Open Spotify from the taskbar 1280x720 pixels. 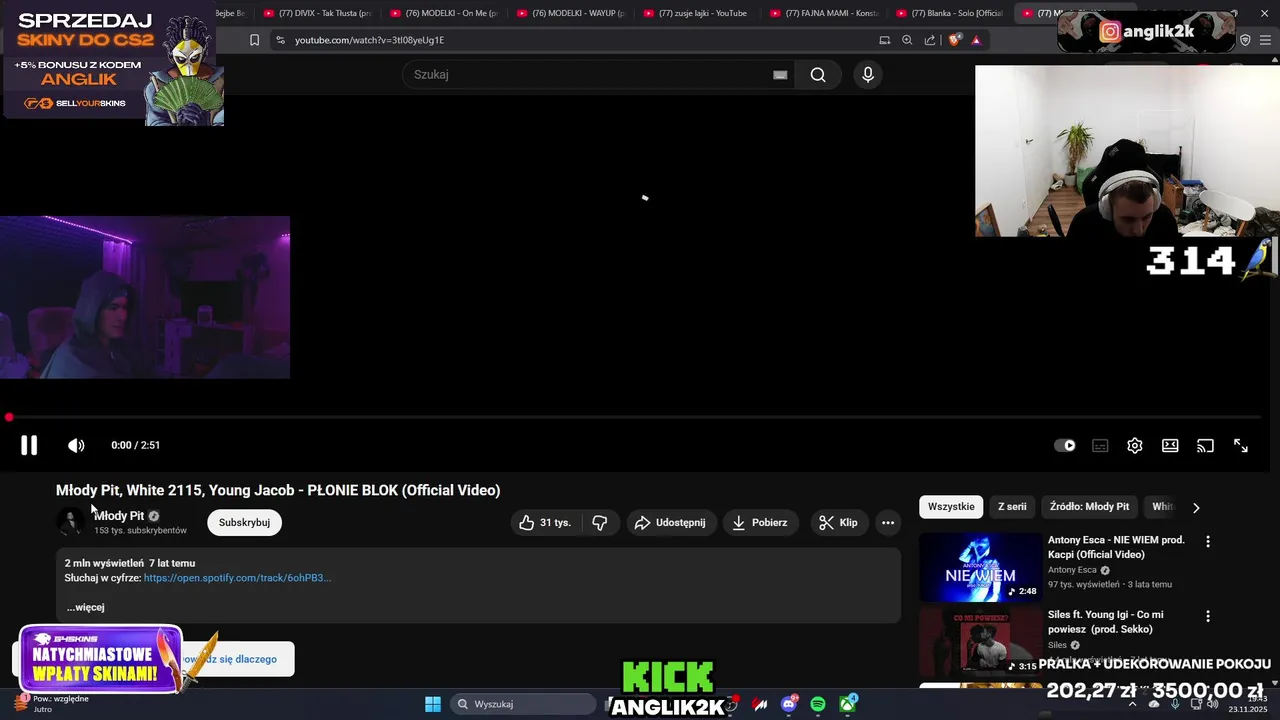tap(818, 705)
